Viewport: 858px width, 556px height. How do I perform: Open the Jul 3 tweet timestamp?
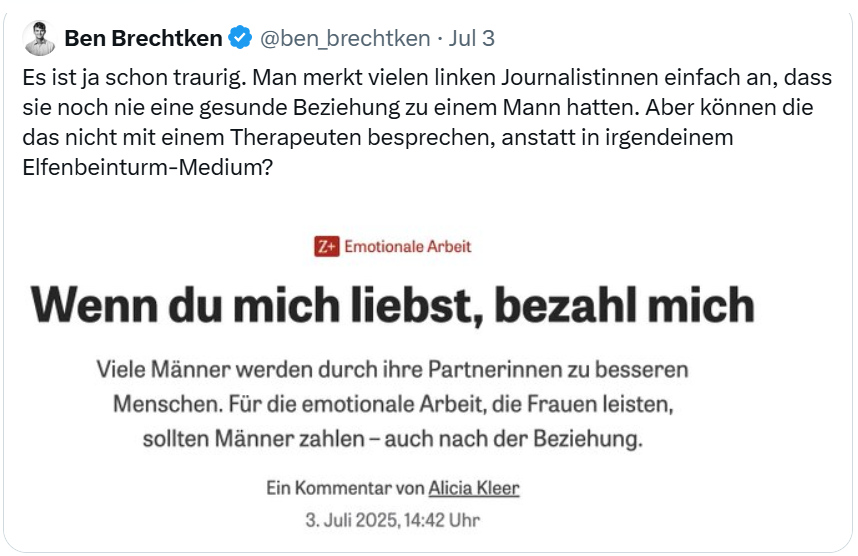click(x=472, y=39)
